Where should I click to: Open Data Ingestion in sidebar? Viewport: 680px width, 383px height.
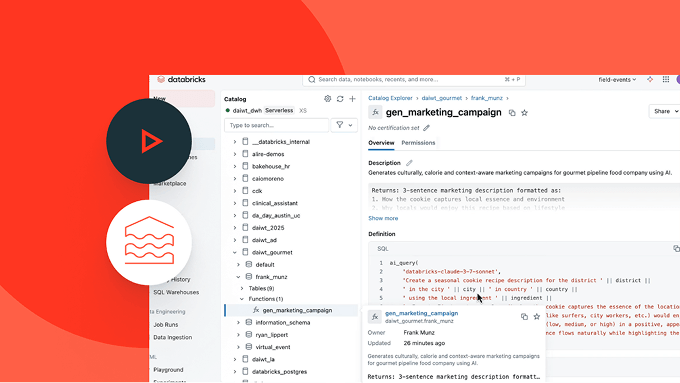click(x=173, y=337)
